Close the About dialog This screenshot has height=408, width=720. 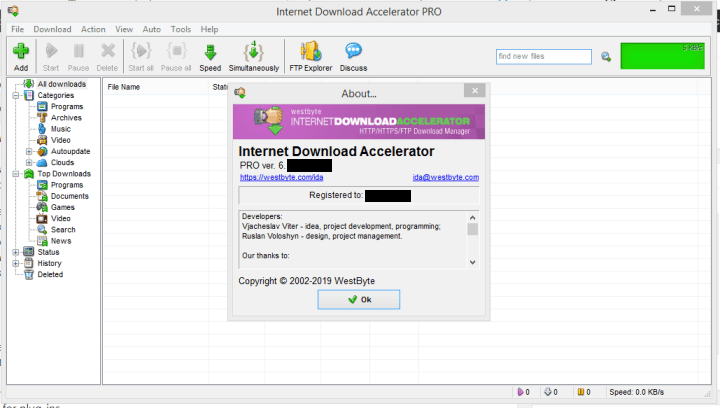coord(475,91)
